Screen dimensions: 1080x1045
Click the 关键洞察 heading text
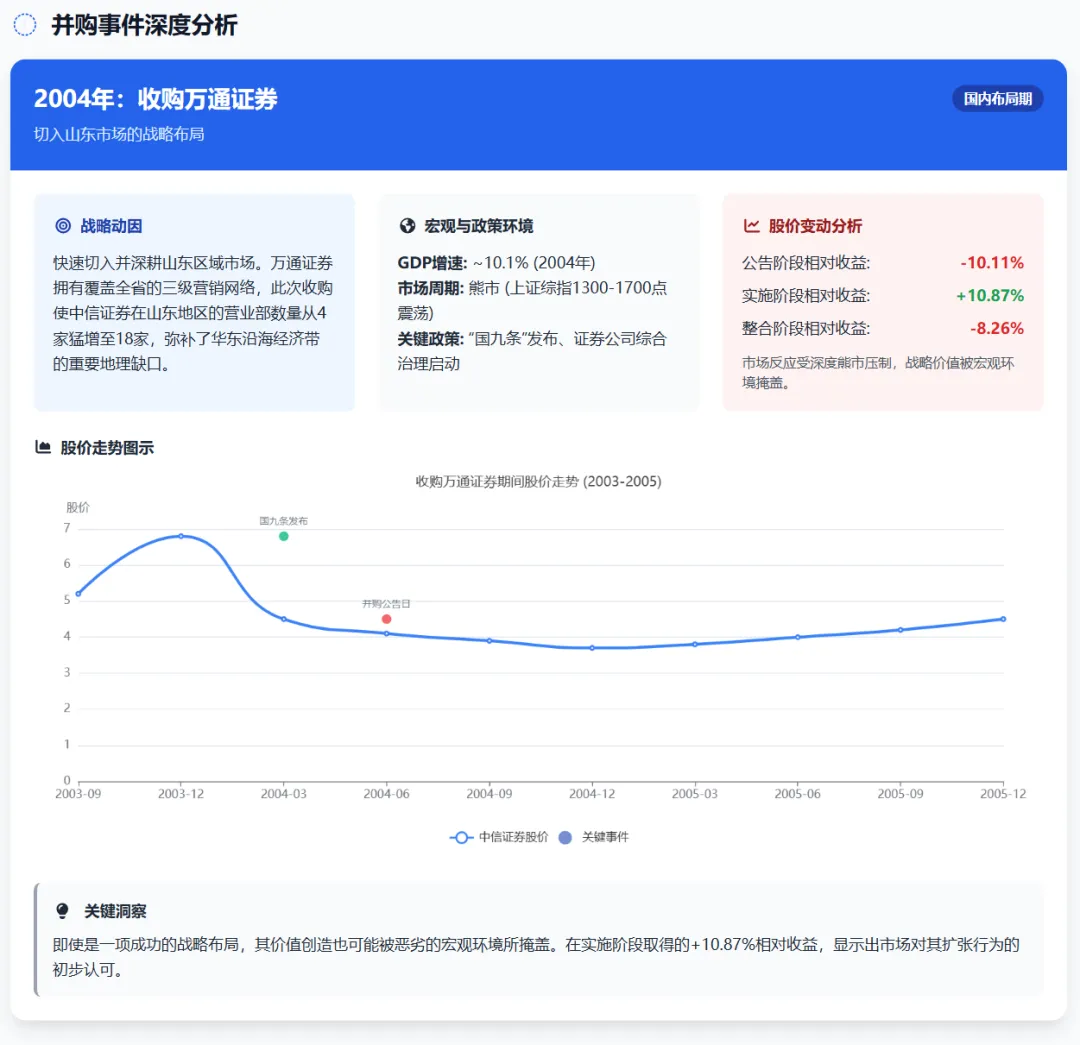[115, 911]
